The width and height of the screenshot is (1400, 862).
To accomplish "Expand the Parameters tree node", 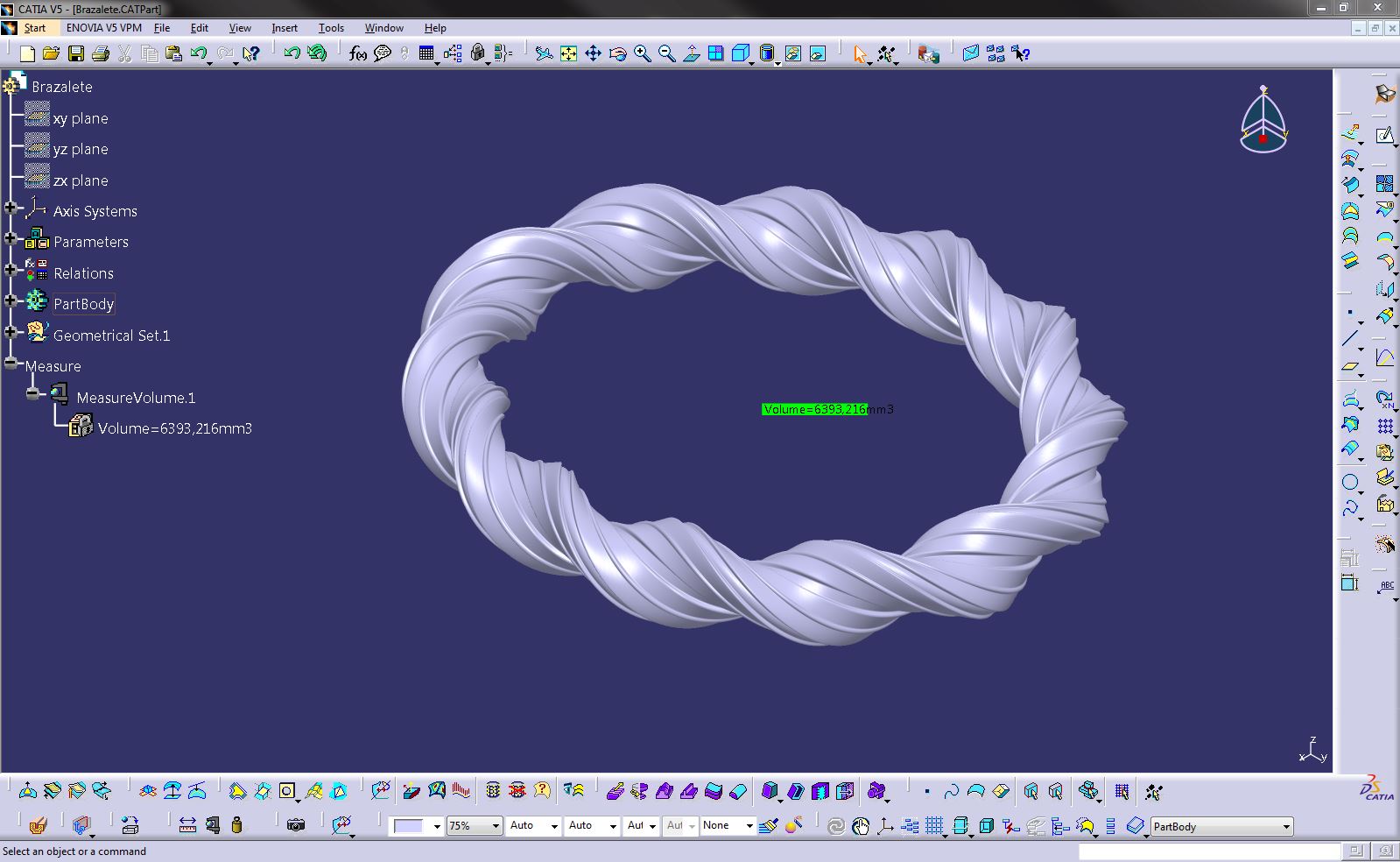I will coord(11,239).
